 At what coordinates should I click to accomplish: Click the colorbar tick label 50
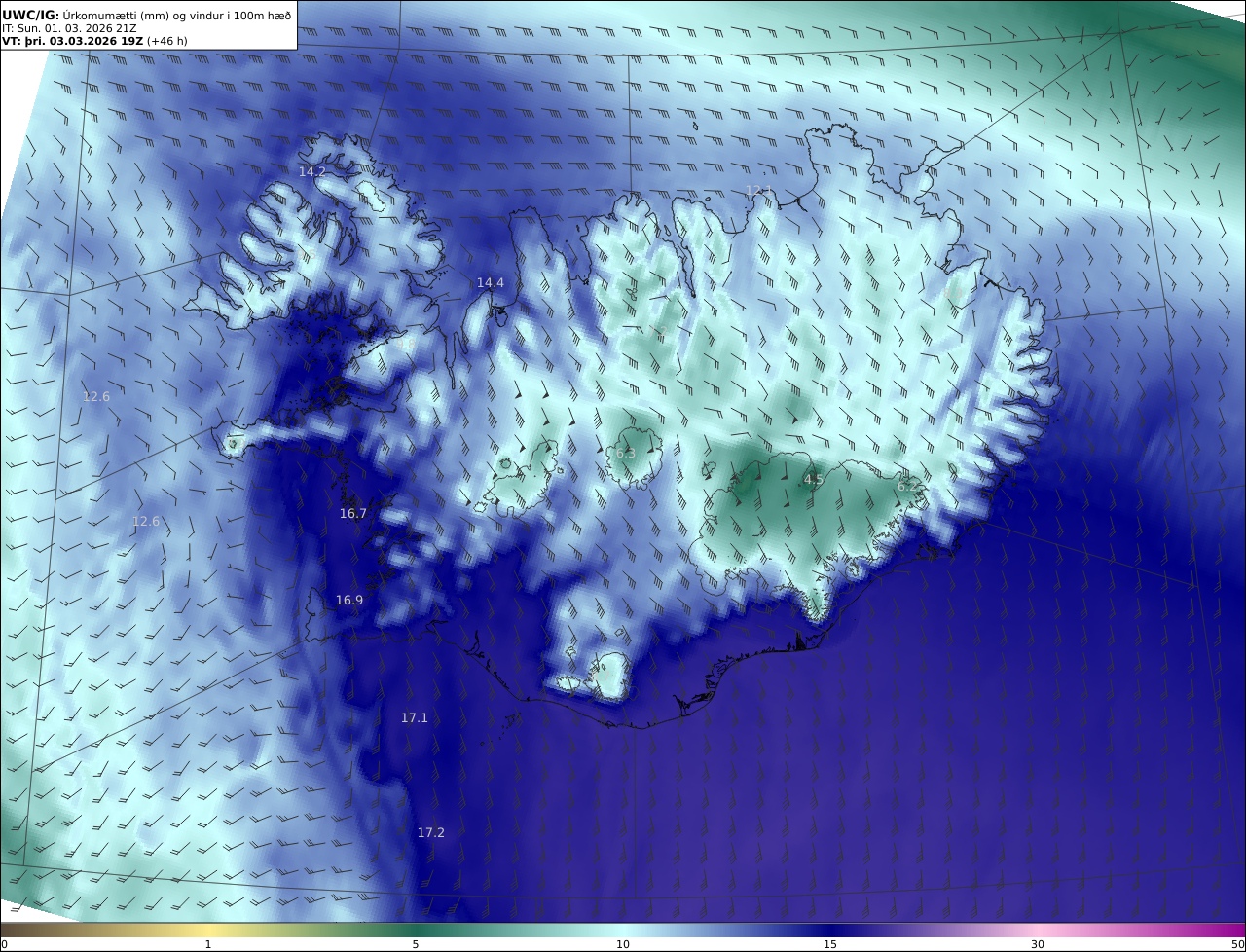point(1237,944)
